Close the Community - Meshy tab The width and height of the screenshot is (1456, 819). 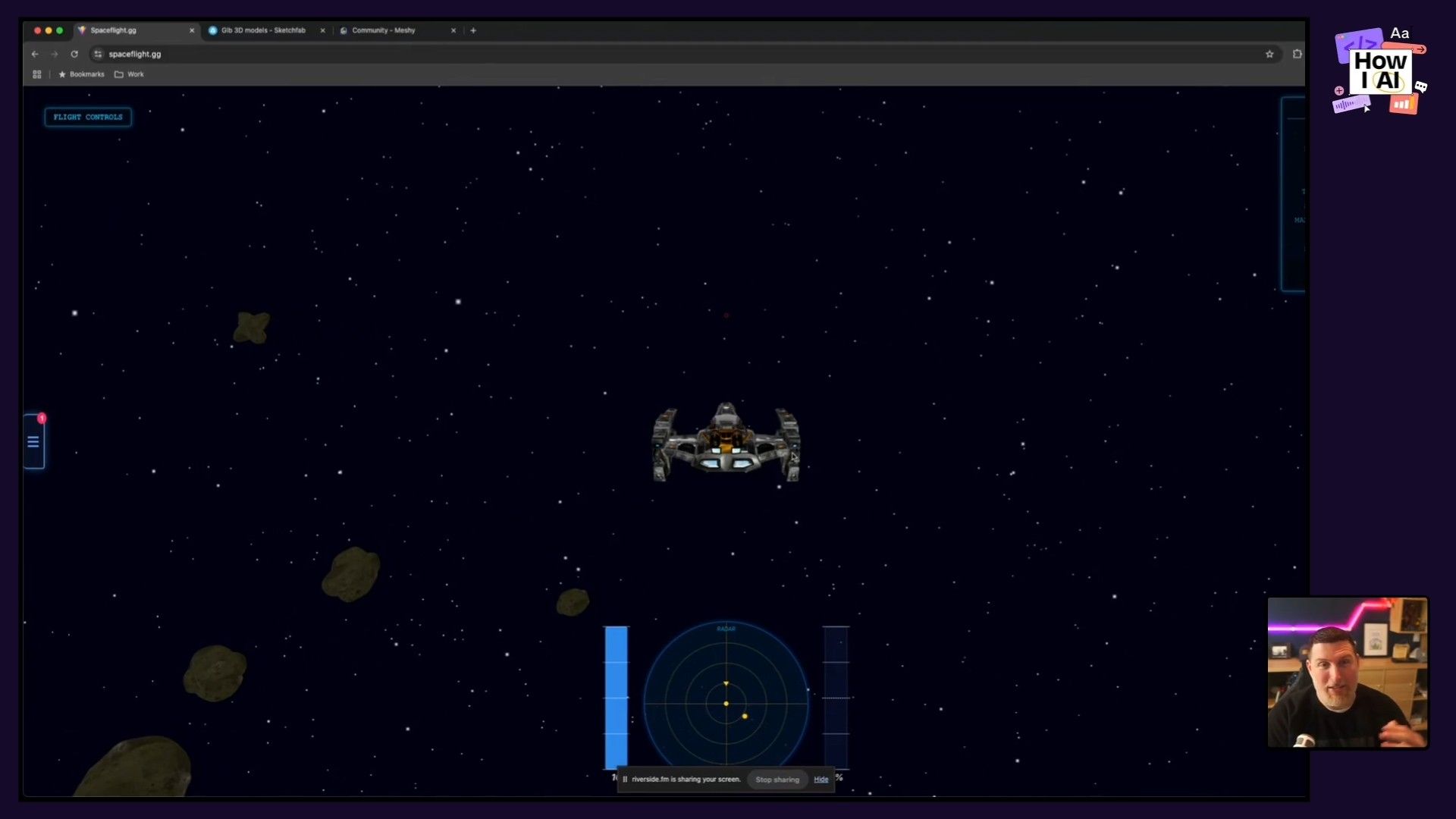click(x=453, y=30)
